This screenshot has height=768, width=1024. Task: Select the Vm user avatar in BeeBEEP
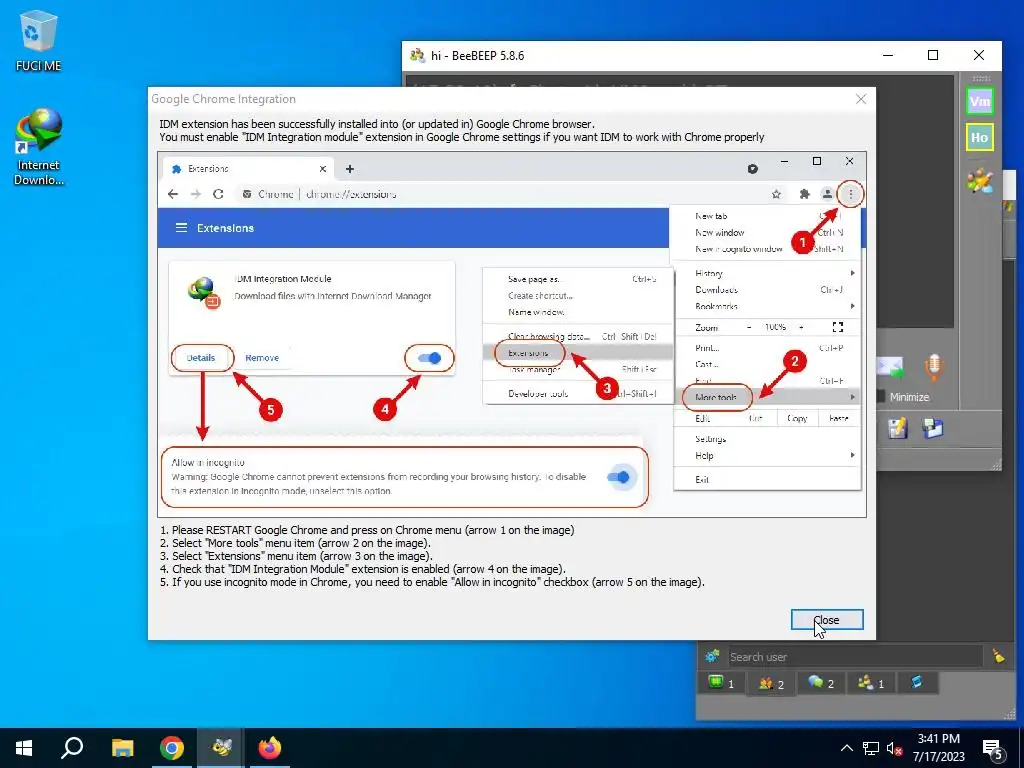coord(979,101)
